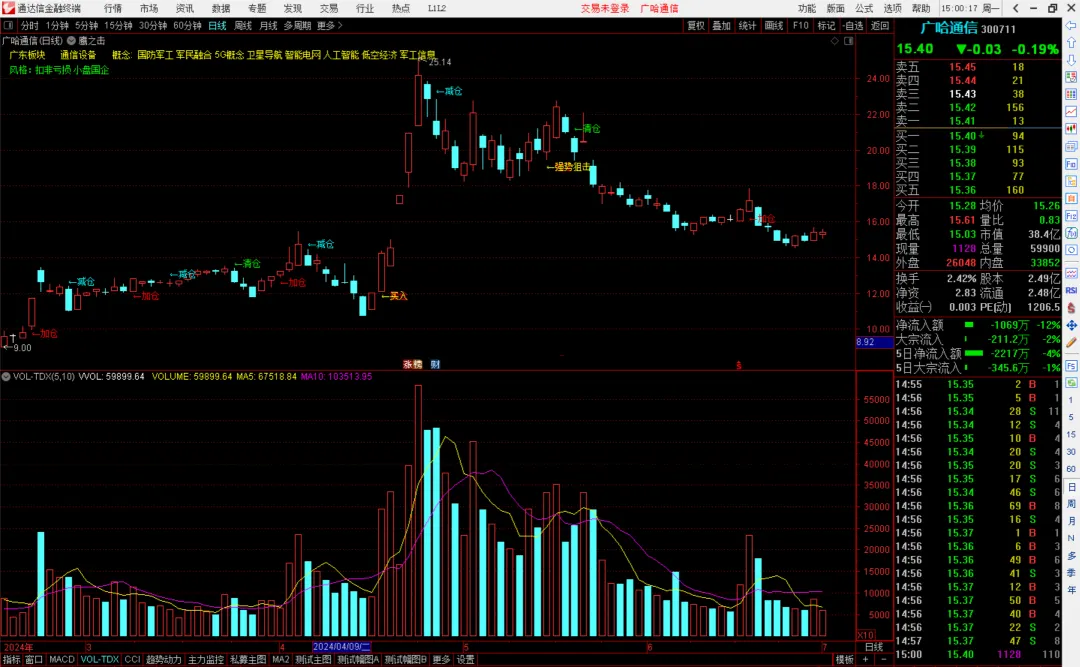The image size is (1080, 667).
Task: Expand 更多 periods in the top bar
Action: [329, 25]
